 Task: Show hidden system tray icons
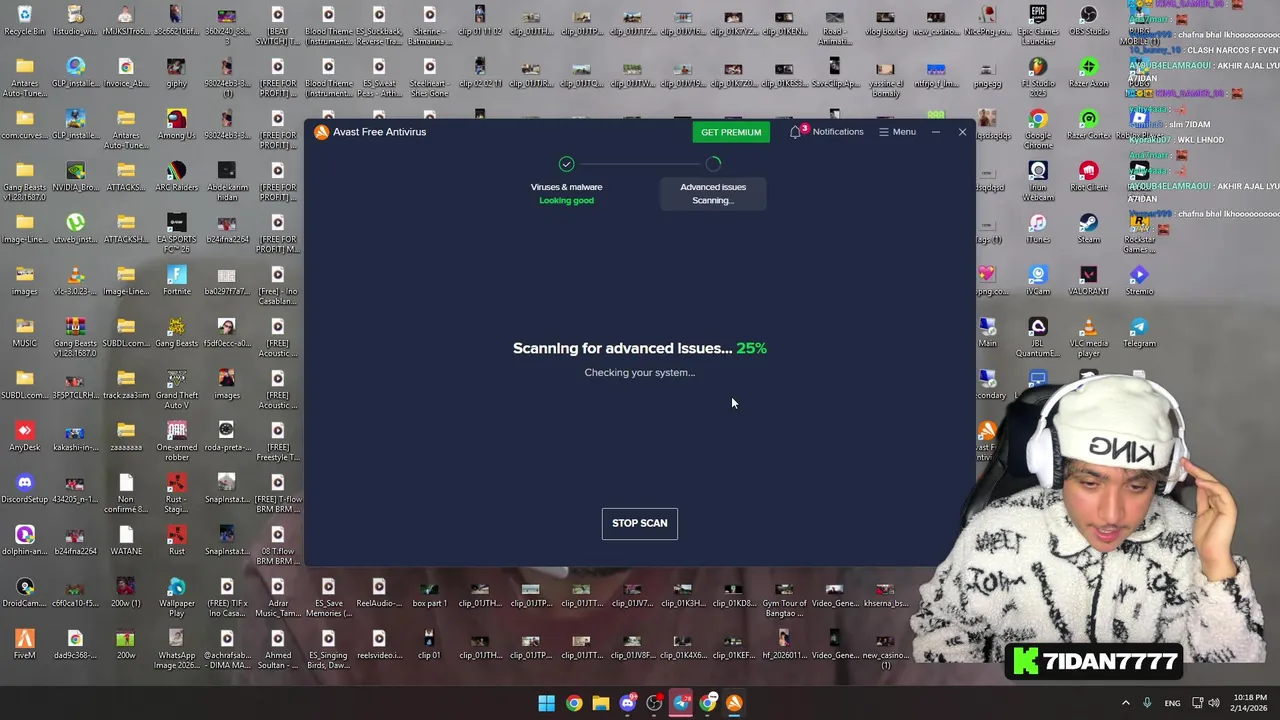click(1125, 703)
